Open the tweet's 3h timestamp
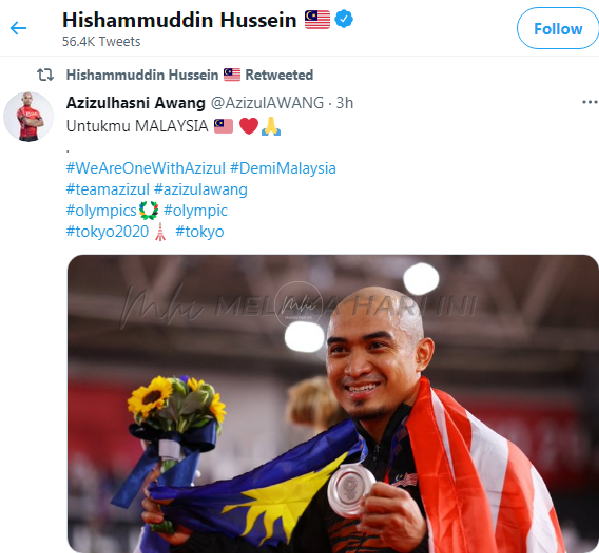The height and width of the screenshot is (553, 599). 344,103
